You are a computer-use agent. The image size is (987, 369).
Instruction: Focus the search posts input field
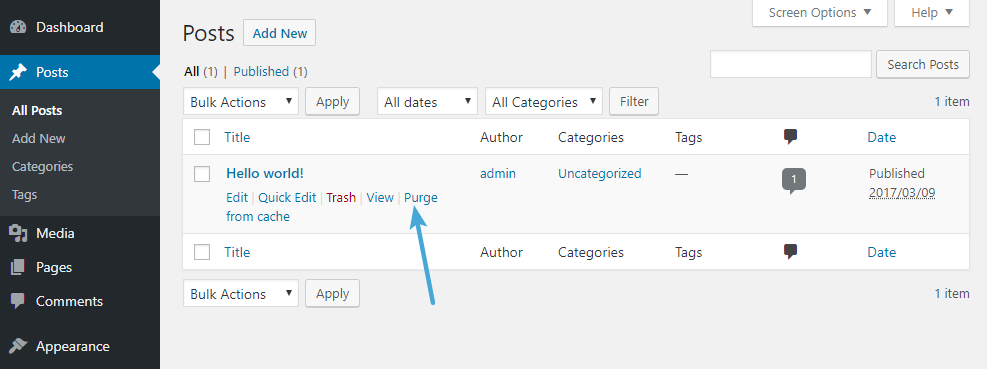pyautogui.click(x=791, y=64)
